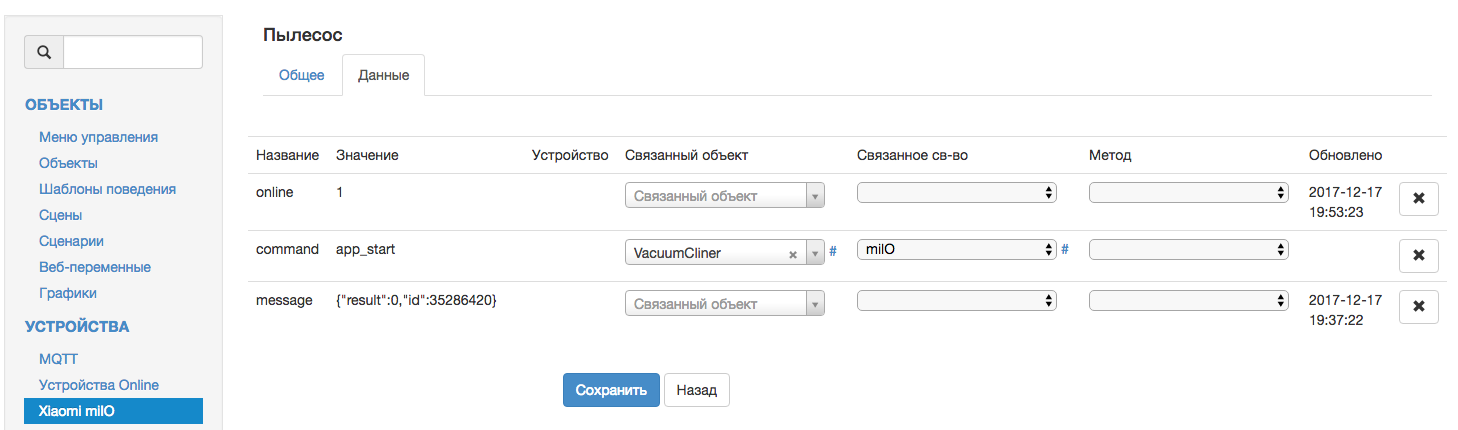Viewport: 1458px width, 430px height.
Task: Delete the online row with X icon
Action: 1418,199
